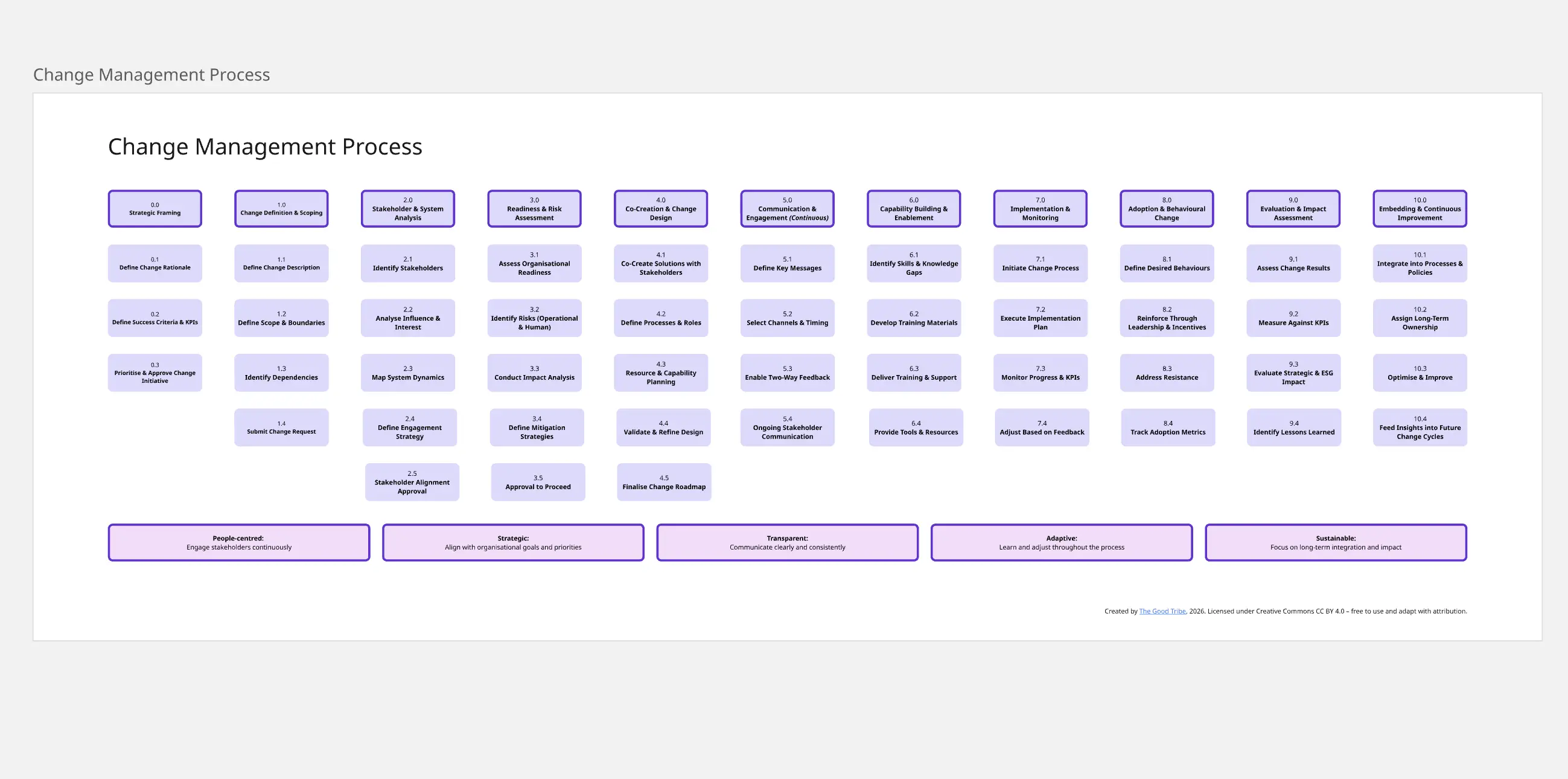The image size is (1568, 779).
Task: Select the 8.0 Adoption & Behavioural Change box
Action: (1166, 208)
